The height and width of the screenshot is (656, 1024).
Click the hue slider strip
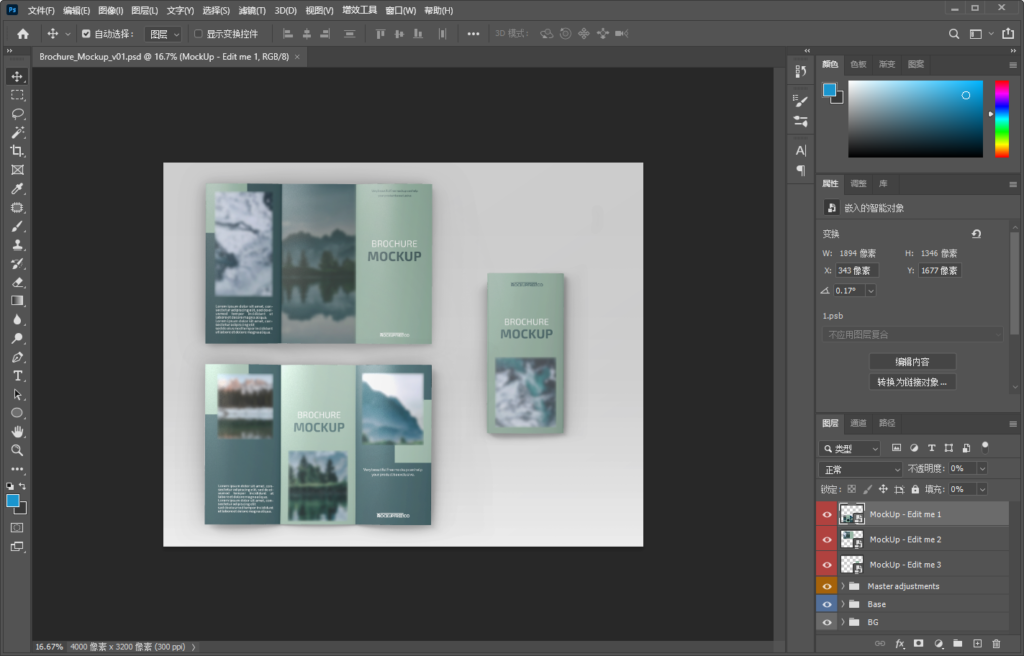pos(1002,119)
